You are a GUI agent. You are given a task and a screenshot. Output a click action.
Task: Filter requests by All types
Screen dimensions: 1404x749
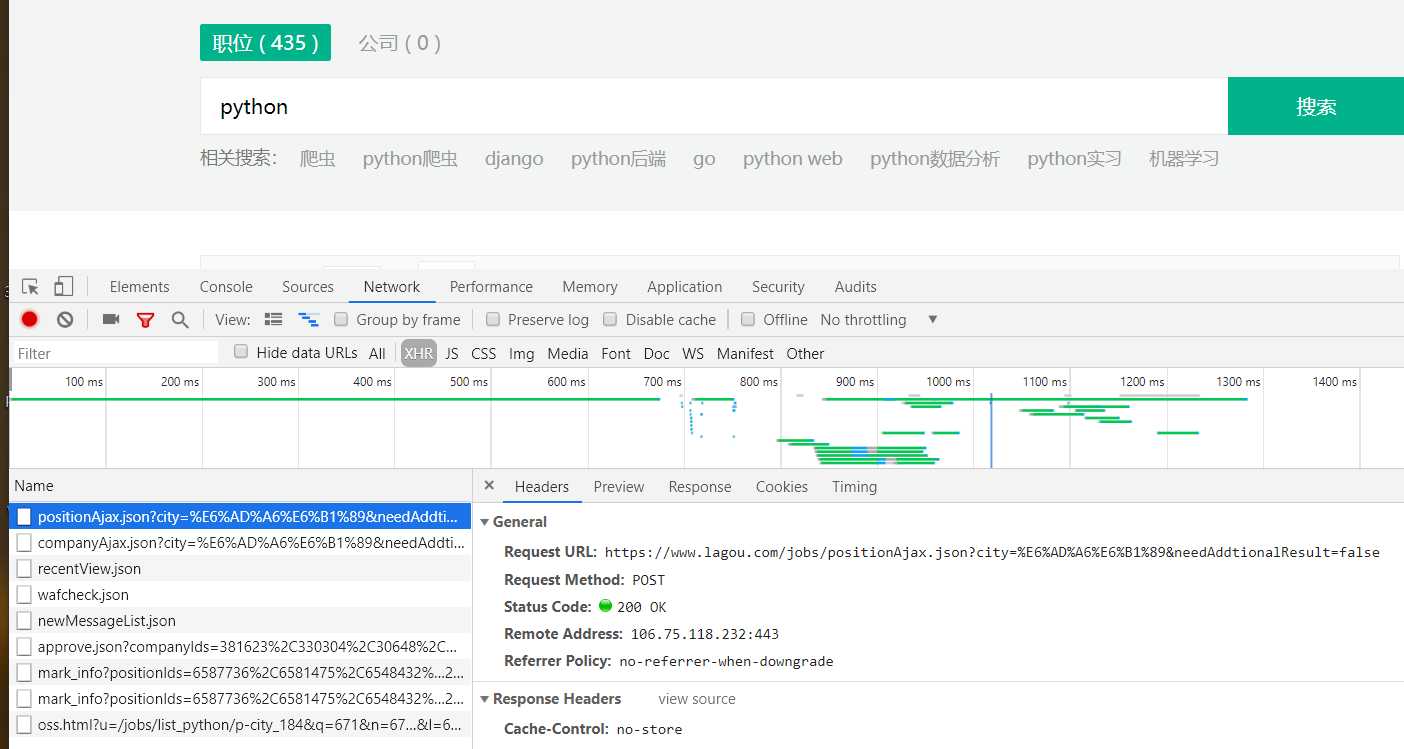[x=377, y=354]
